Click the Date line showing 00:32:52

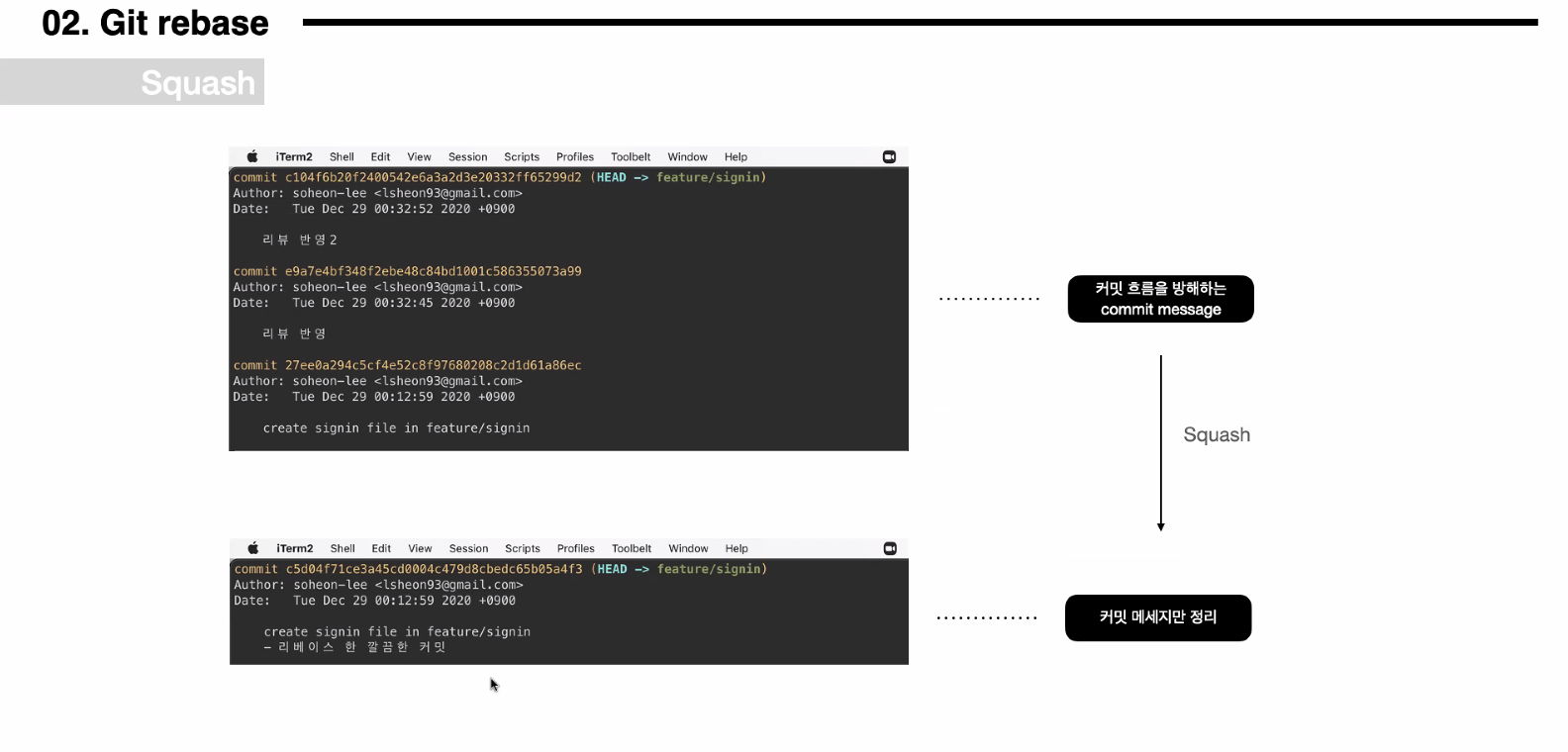point(374,209)
